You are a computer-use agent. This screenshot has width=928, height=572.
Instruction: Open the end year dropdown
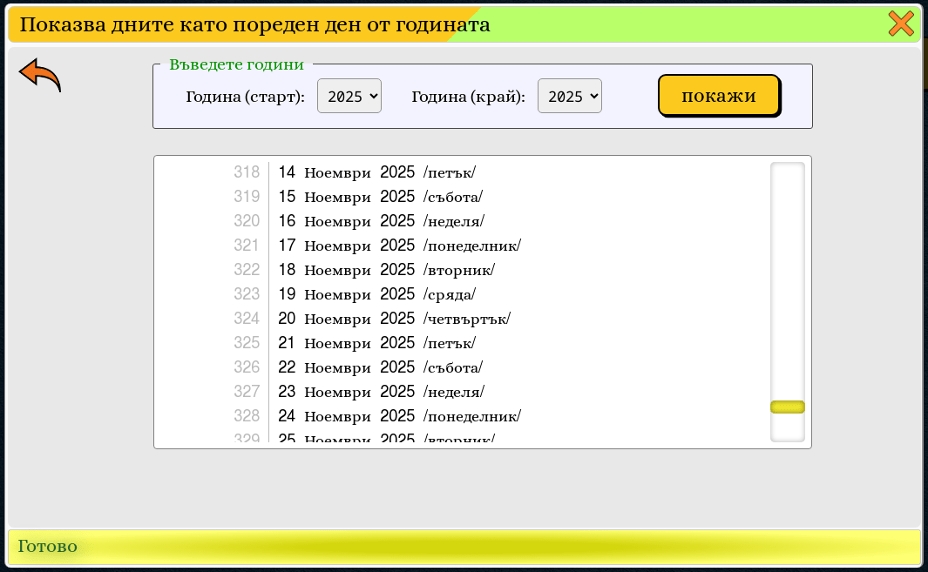569,96
